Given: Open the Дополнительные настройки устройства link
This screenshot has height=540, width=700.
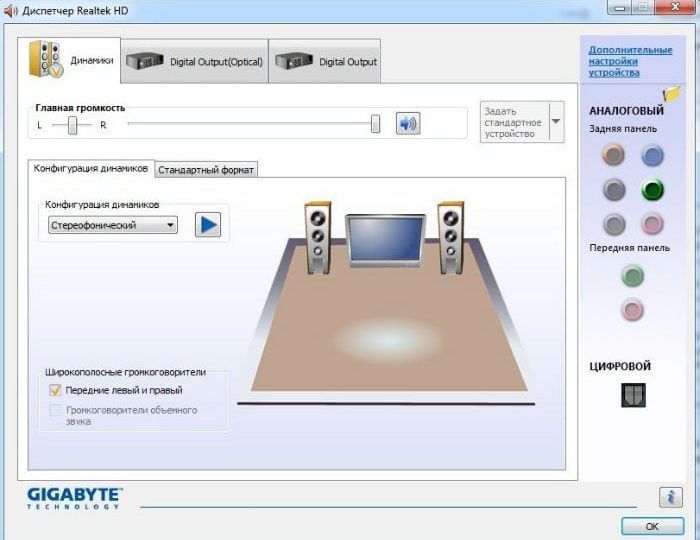Looking at the screenshot, I should pos(629,61).
